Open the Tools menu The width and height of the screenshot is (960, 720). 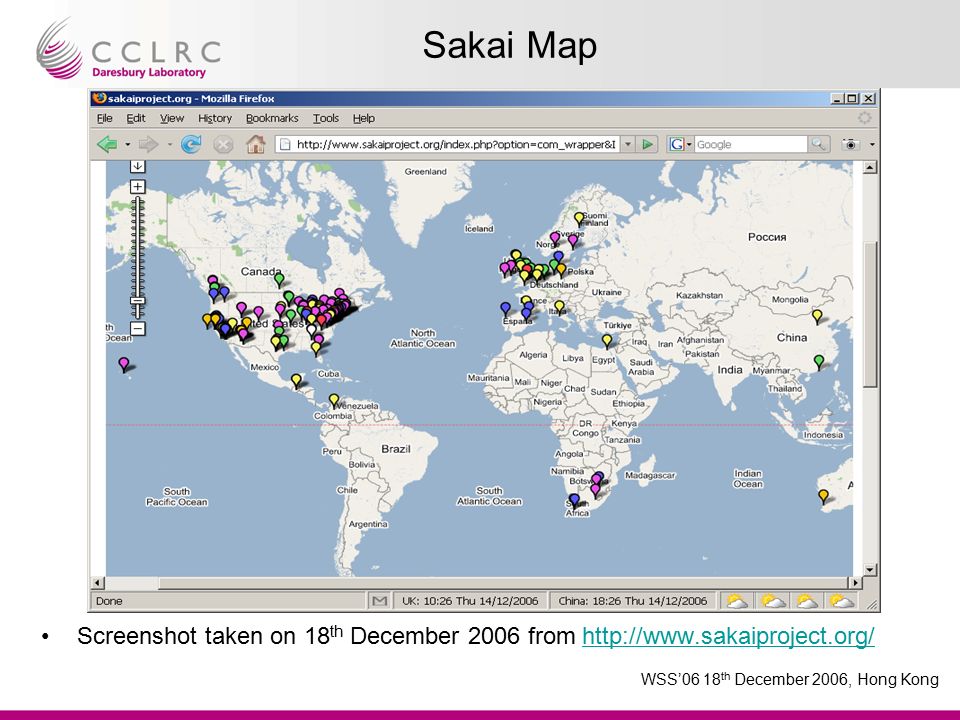click(x=326, y=118)
